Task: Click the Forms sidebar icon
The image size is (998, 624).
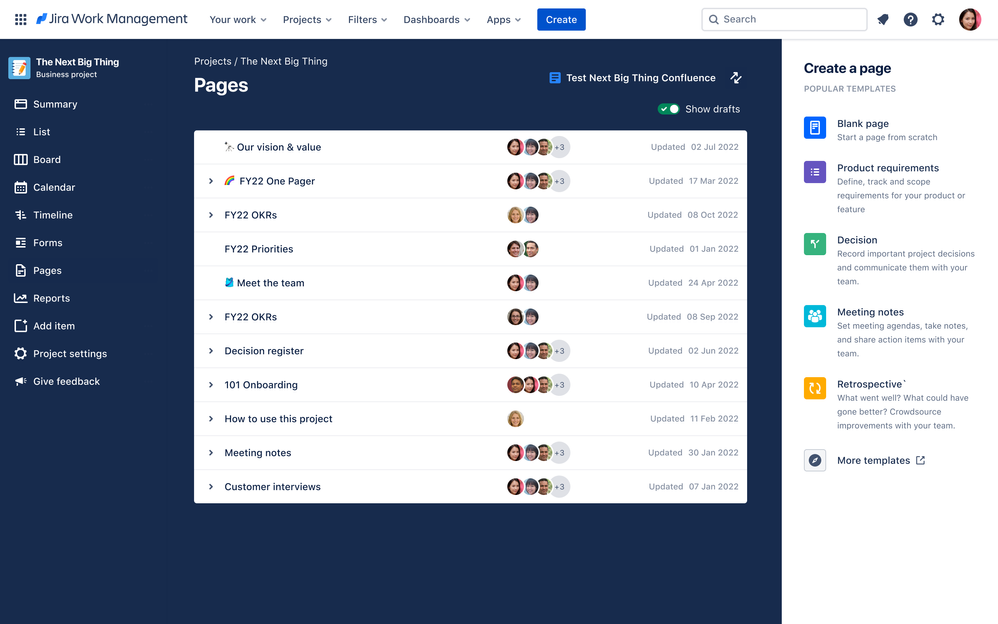Action: 20,243
